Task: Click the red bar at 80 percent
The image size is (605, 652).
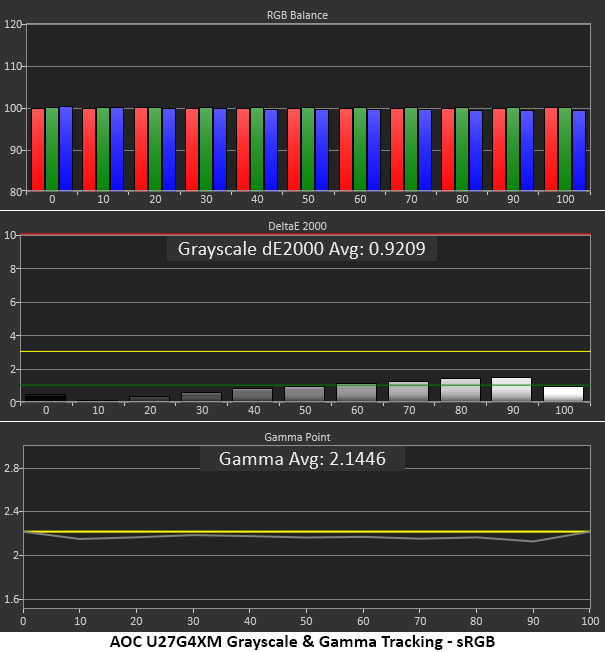Action: 448,149
